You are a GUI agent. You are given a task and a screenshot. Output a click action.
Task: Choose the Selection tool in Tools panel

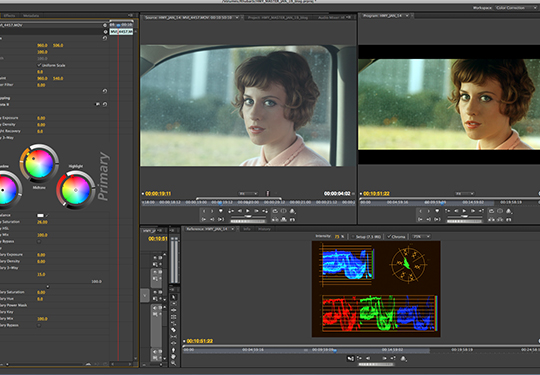coord(173,297)
